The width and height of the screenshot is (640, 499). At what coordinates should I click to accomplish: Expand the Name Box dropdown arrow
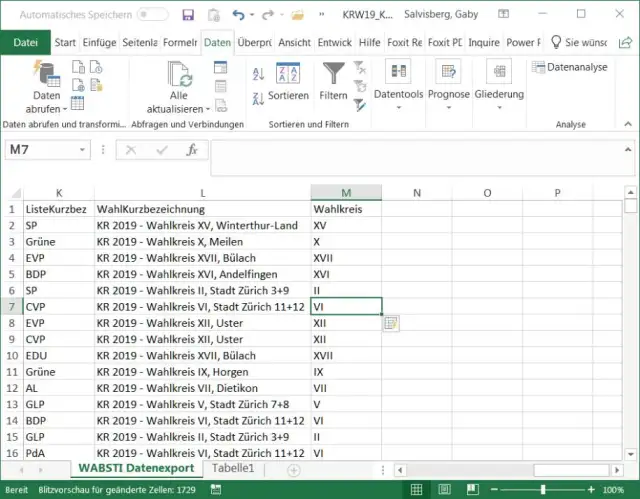[82, 149]
